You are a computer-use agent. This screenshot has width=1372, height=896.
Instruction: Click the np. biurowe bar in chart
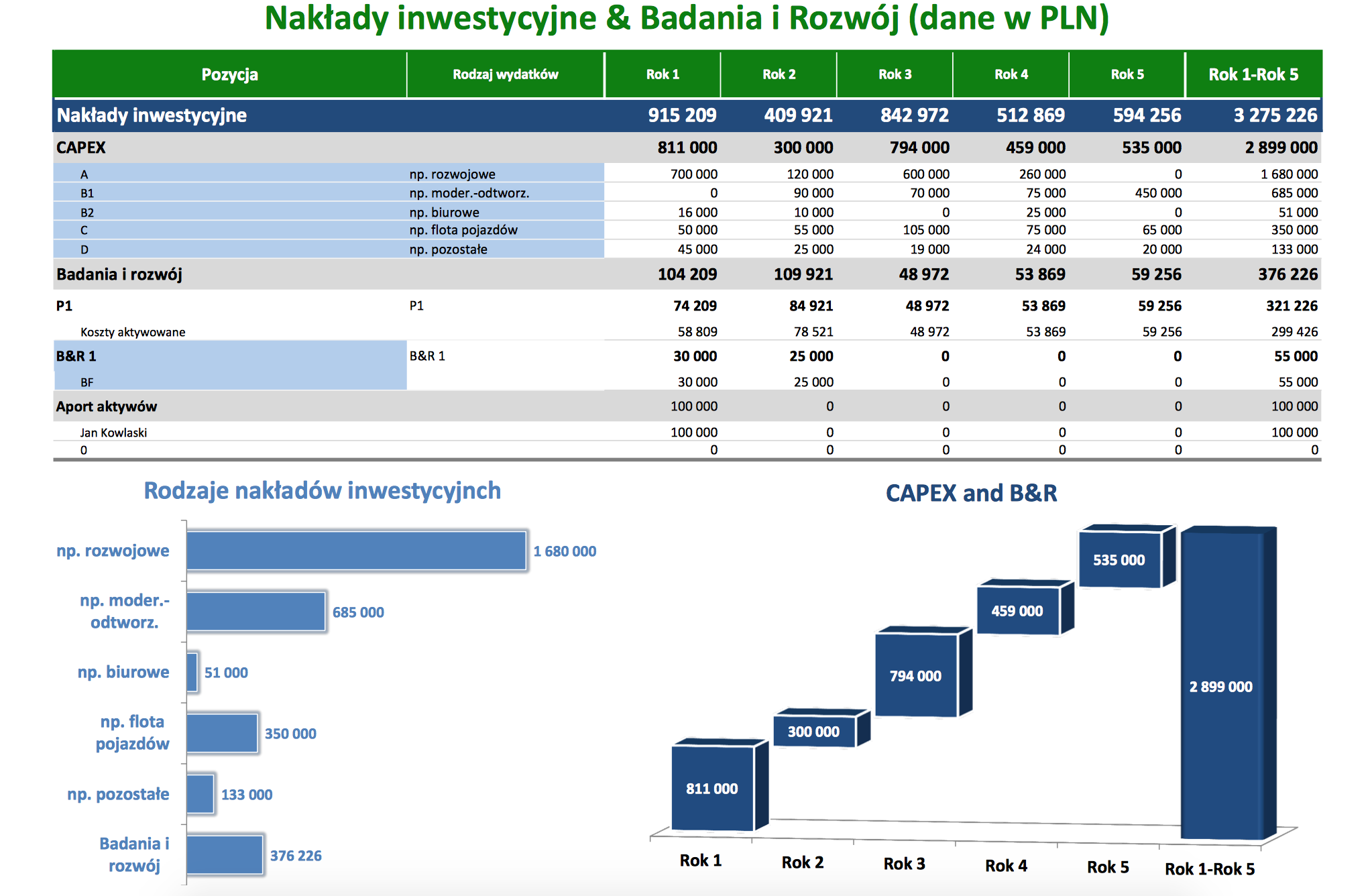pyautogui.click(x=192, y=672)
